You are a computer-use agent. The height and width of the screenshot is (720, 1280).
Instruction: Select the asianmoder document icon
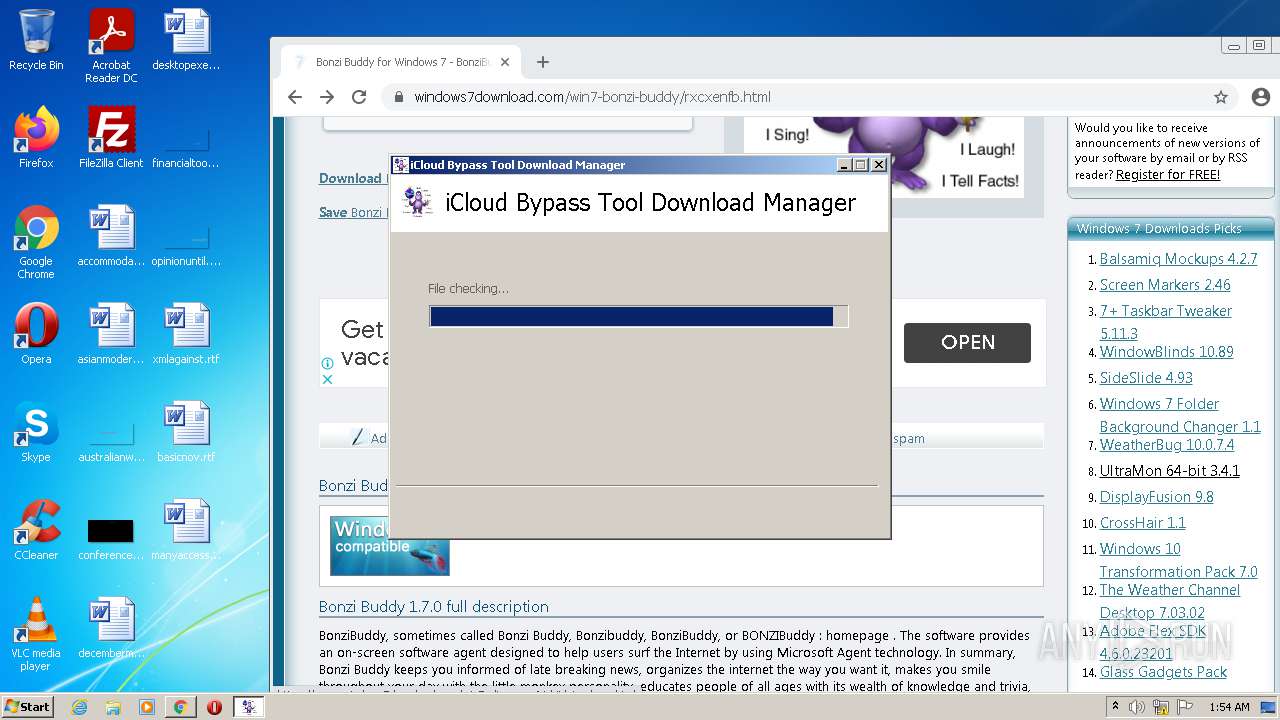111,334
